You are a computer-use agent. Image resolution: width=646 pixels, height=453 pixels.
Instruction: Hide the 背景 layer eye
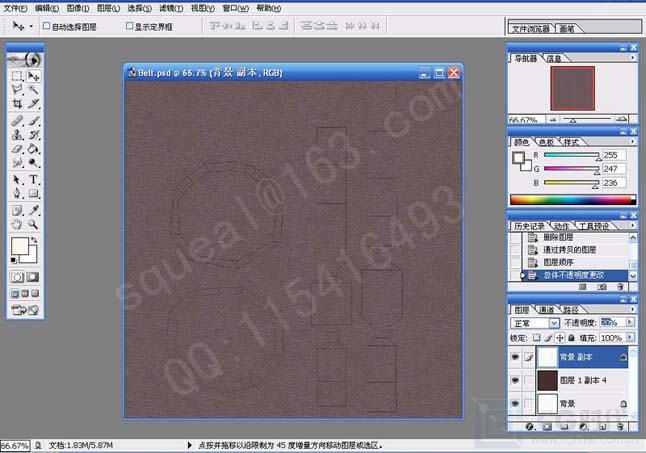(515, 403)
